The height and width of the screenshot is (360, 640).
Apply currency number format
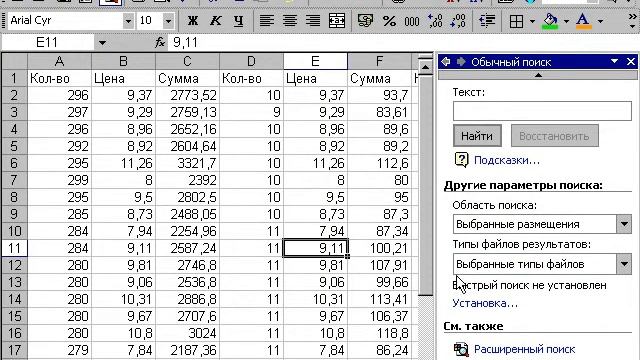[x=365, y=20]
